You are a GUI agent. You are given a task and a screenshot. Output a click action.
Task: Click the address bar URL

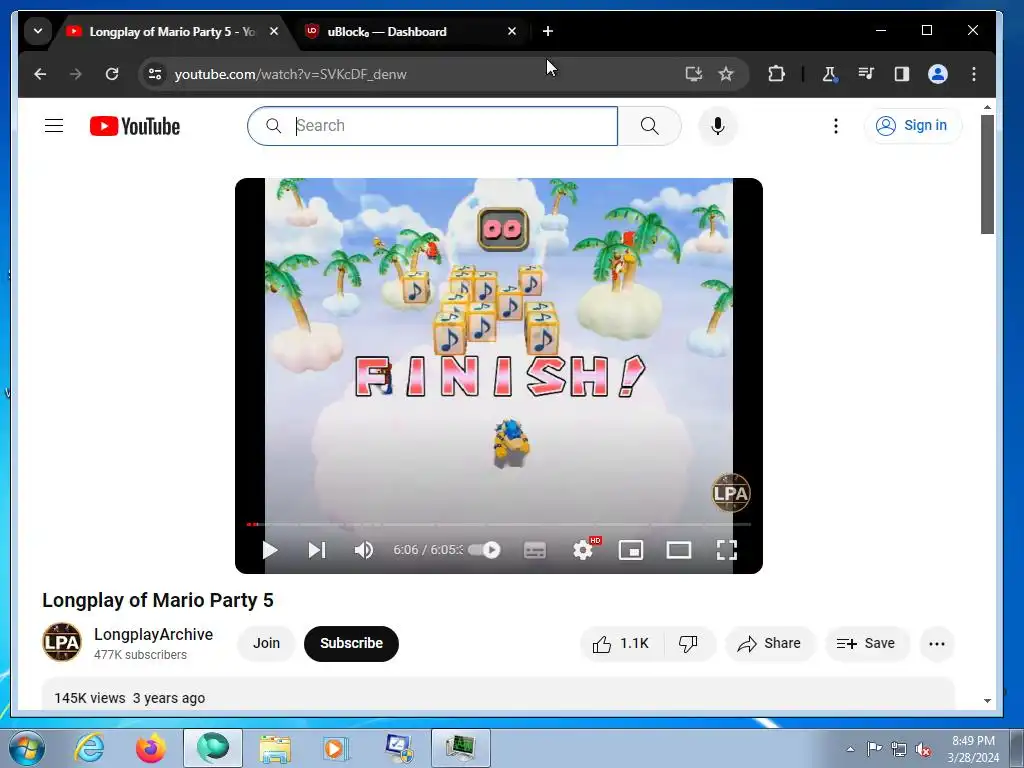click(291, 74)
